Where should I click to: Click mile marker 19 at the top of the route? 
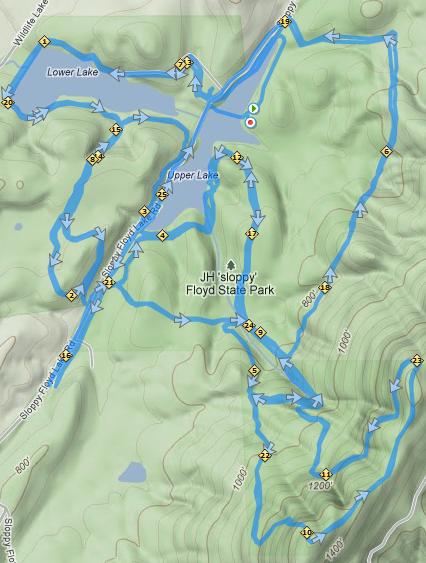click(284, 22)
